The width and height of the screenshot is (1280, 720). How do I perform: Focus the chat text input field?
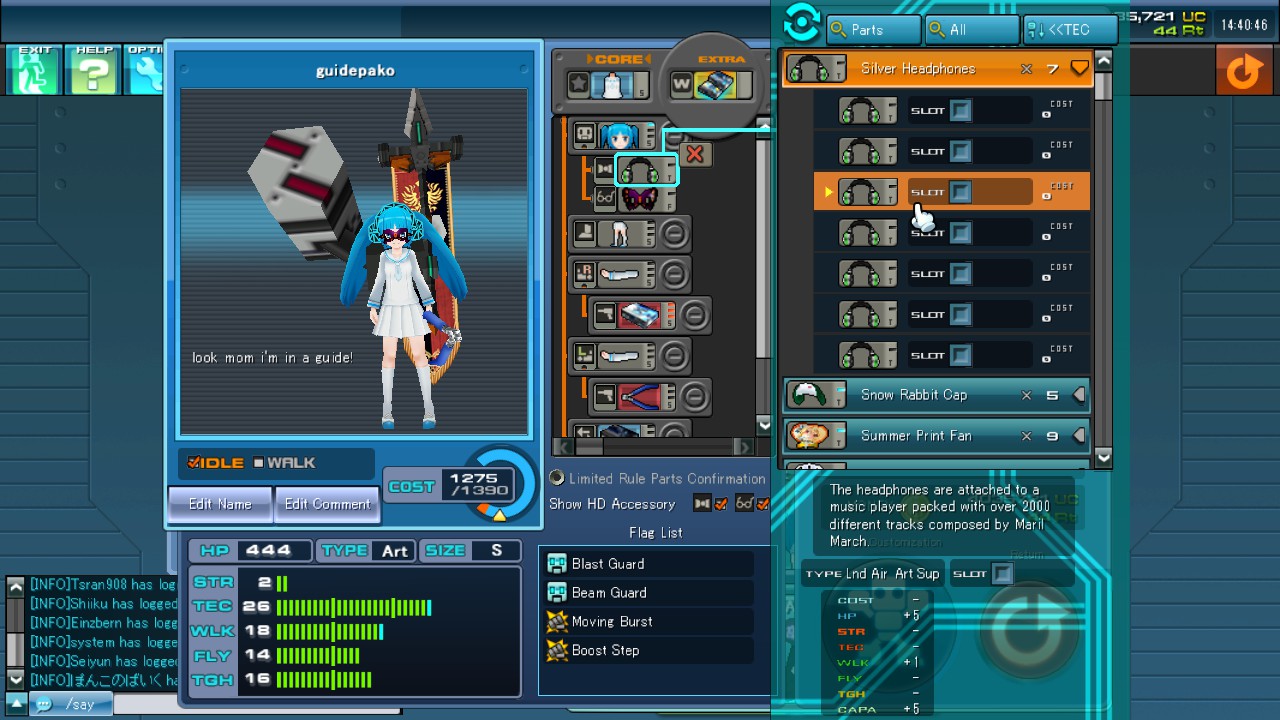(256, 704)
